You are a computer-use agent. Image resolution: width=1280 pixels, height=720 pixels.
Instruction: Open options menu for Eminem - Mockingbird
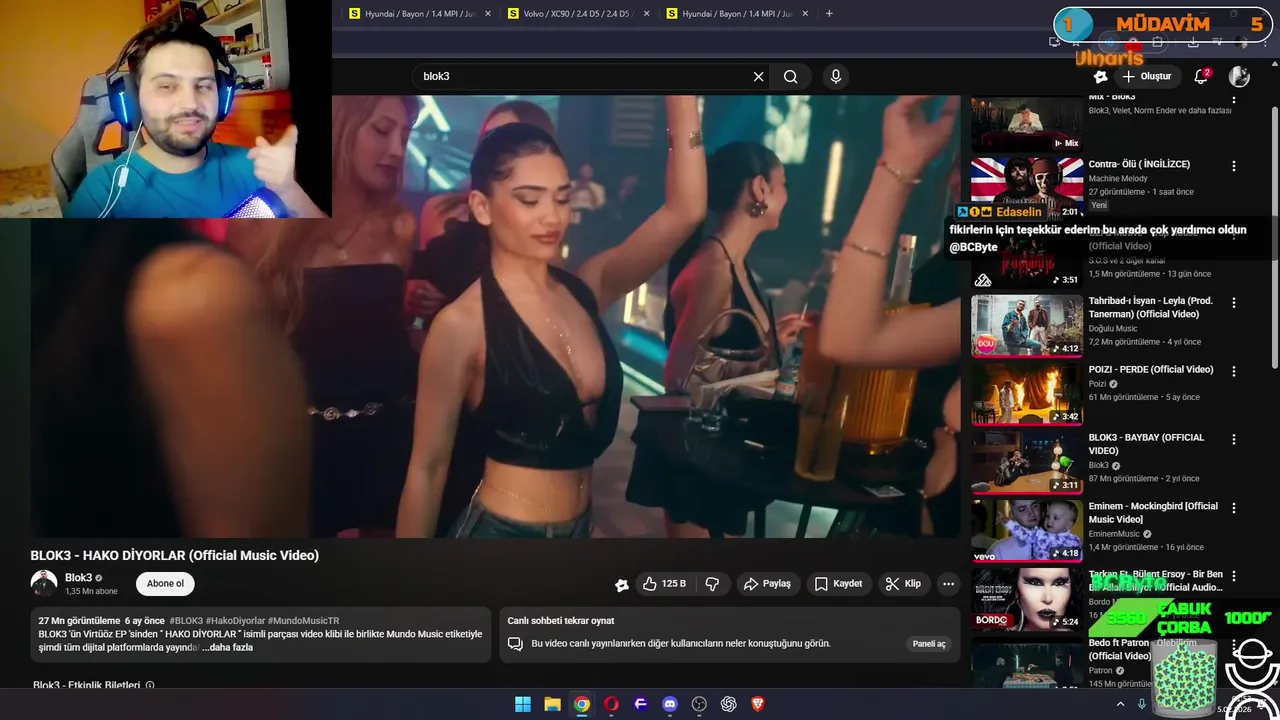[1233, 508]
